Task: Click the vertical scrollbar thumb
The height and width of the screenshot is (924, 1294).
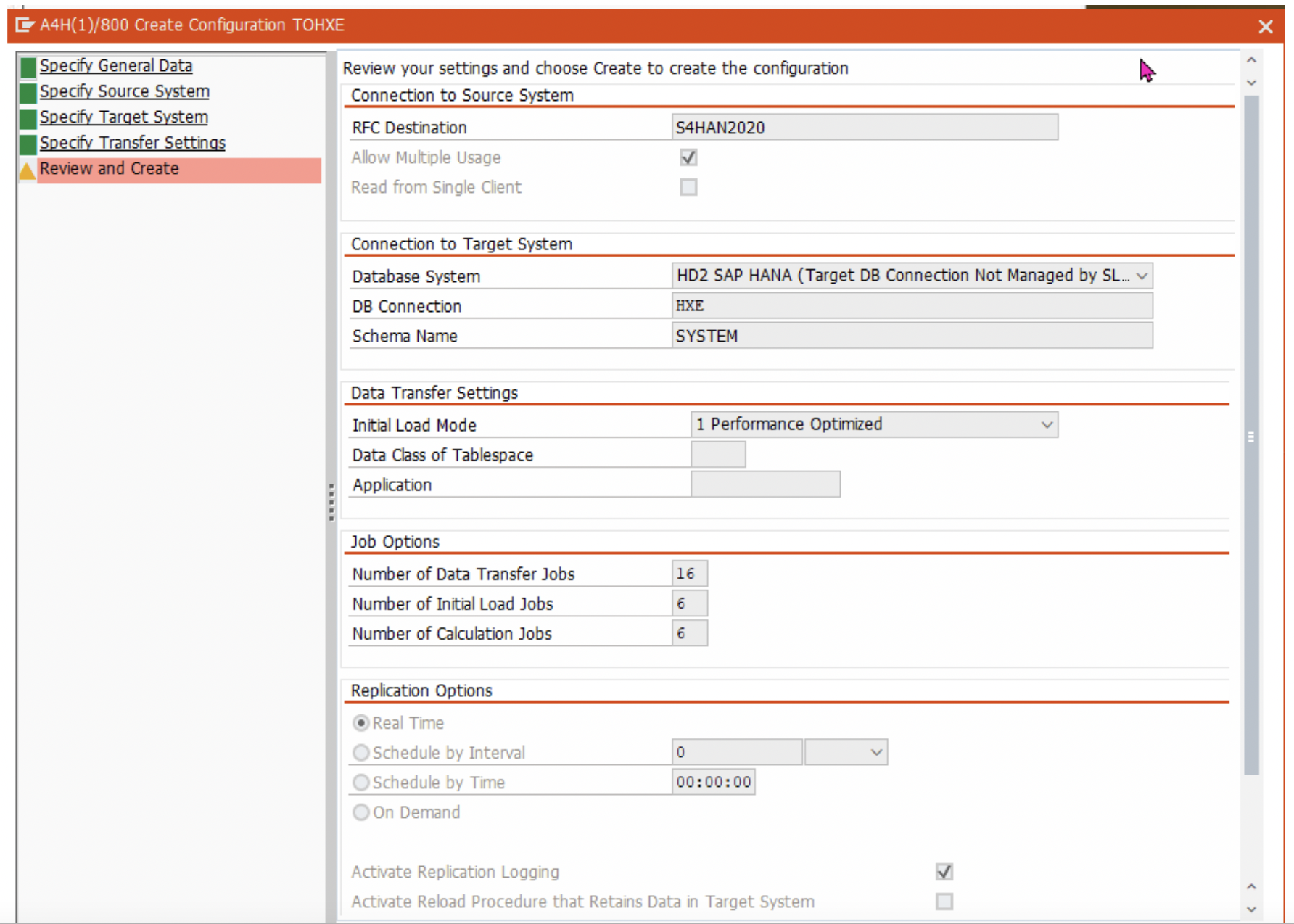Action: 1251,435
